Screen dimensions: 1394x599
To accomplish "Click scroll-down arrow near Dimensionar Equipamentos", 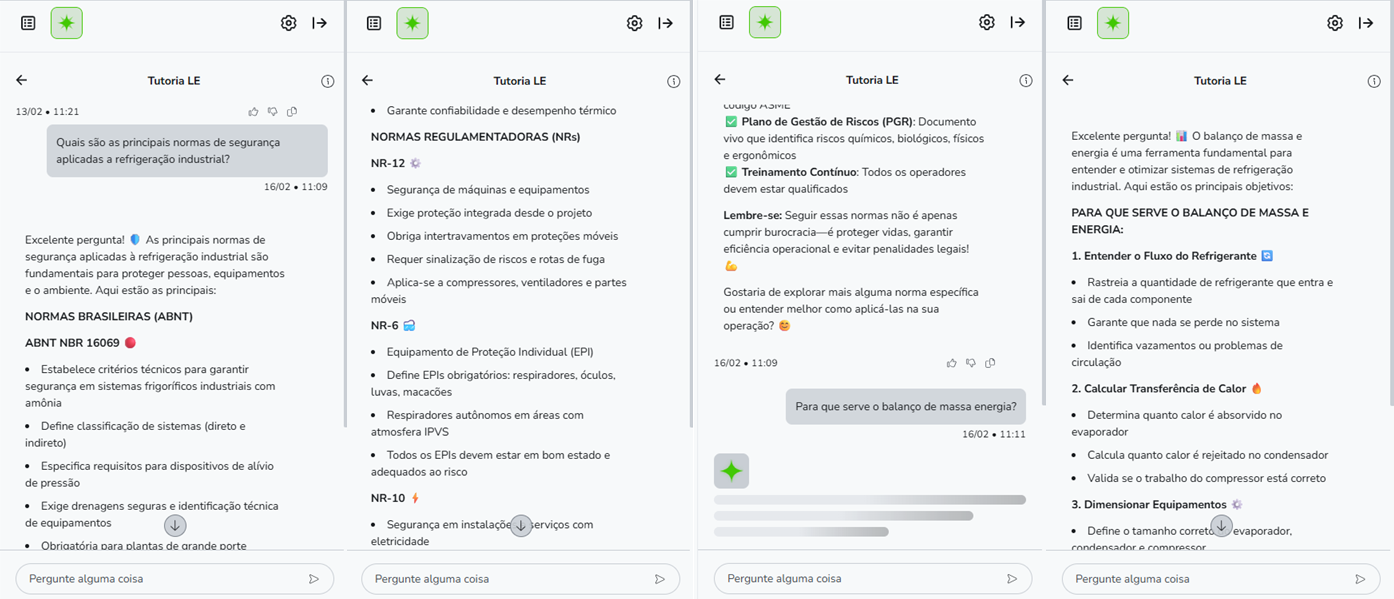I will pyautogui.click(x=1221, y=525).
